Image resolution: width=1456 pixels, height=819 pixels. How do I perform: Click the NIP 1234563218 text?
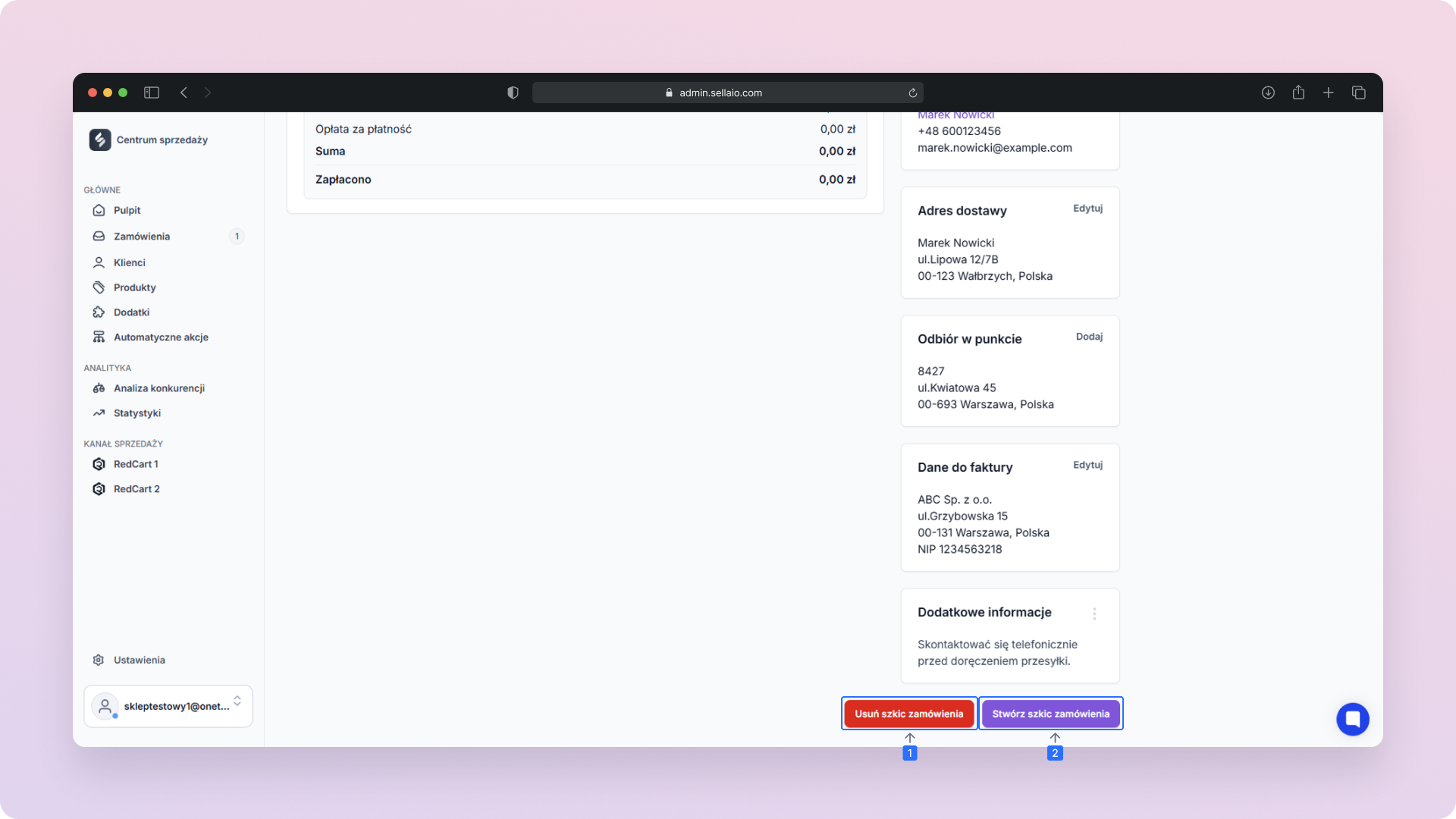coord(959,549)
